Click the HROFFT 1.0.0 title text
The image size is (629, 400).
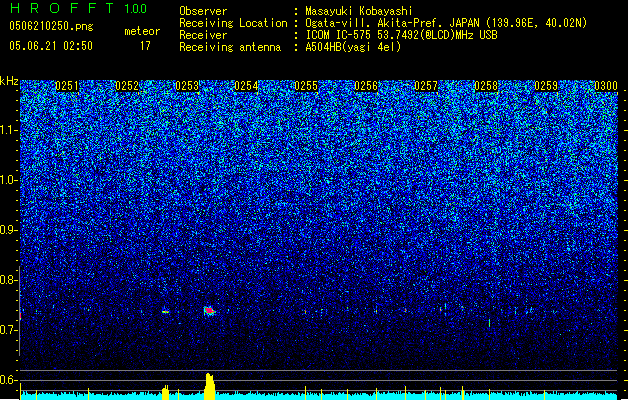point(79,8)
